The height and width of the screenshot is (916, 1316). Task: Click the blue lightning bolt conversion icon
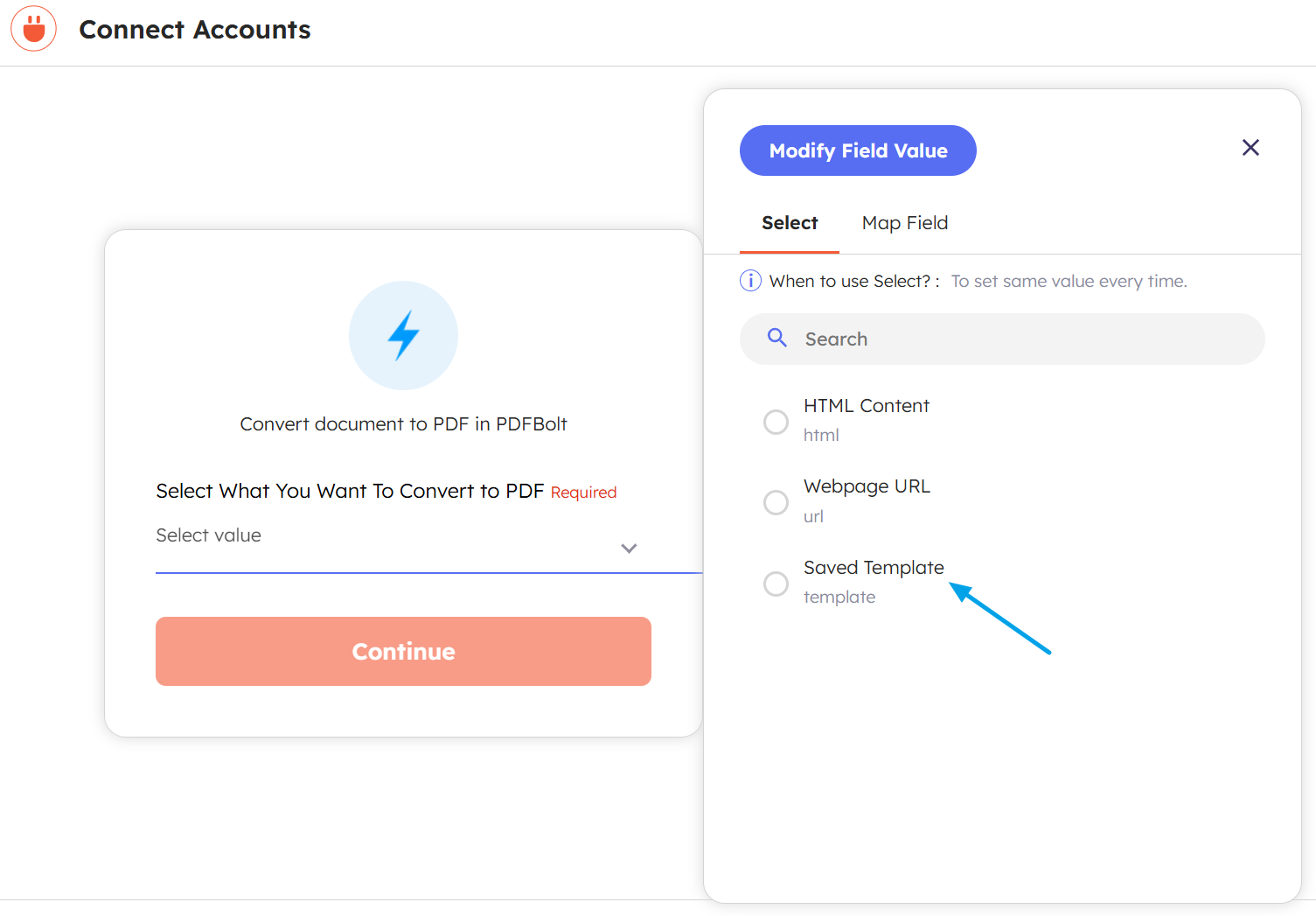(403, 335)
